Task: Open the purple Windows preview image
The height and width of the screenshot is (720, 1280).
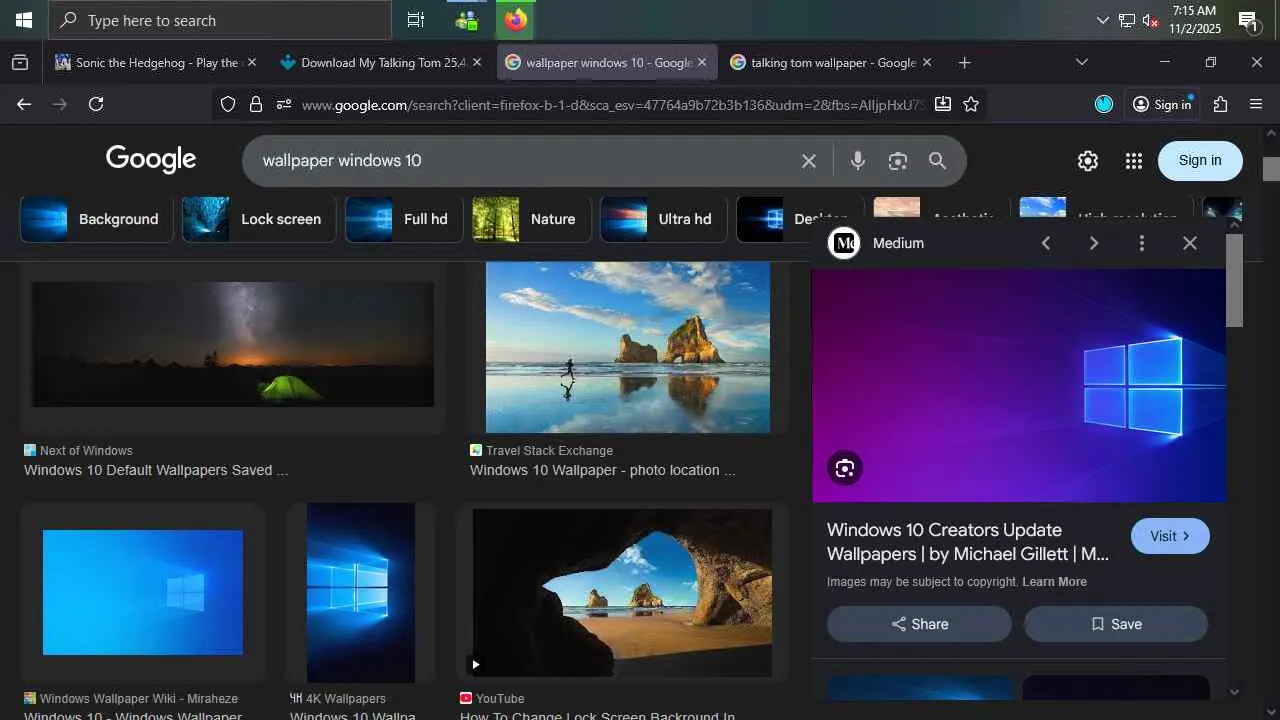Action: (1019, 385)
